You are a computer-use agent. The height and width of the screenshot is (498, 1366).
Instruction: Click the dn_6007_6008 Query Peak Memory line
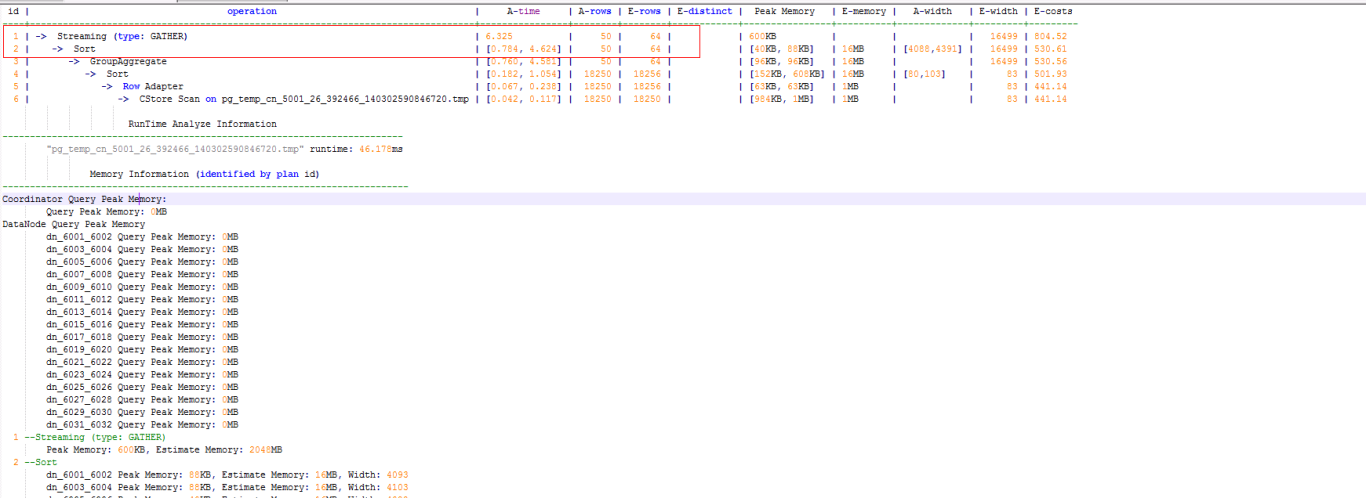coord(142,274)
